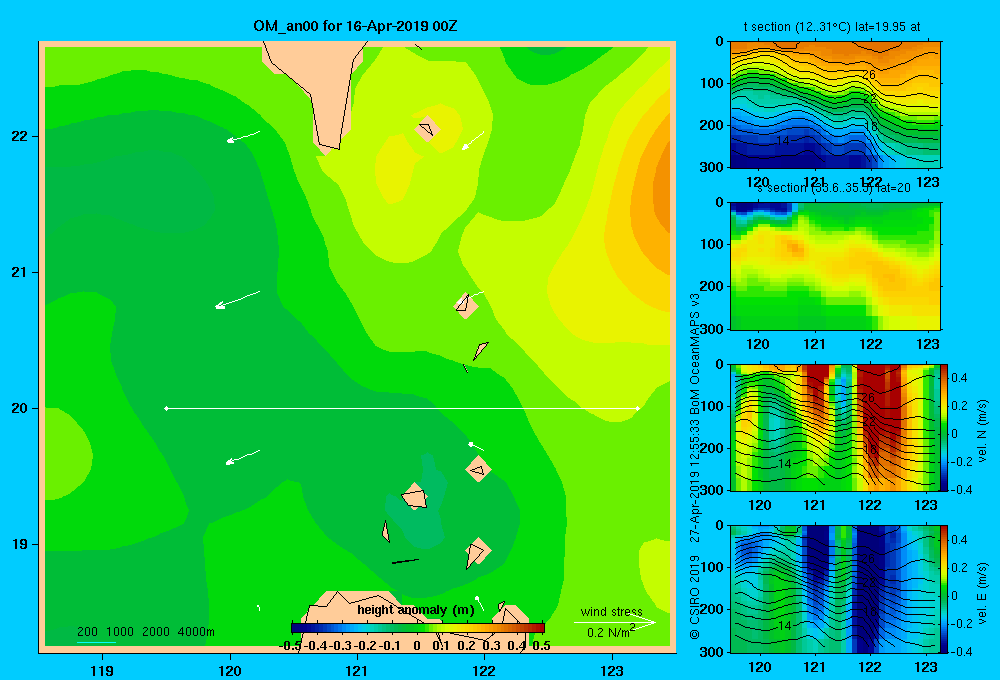Image resolution: width=1000 pixels, height=680 pixels.
Task: Click the east endpoint of the latitude 20 section line
Action: pos(637,408)
